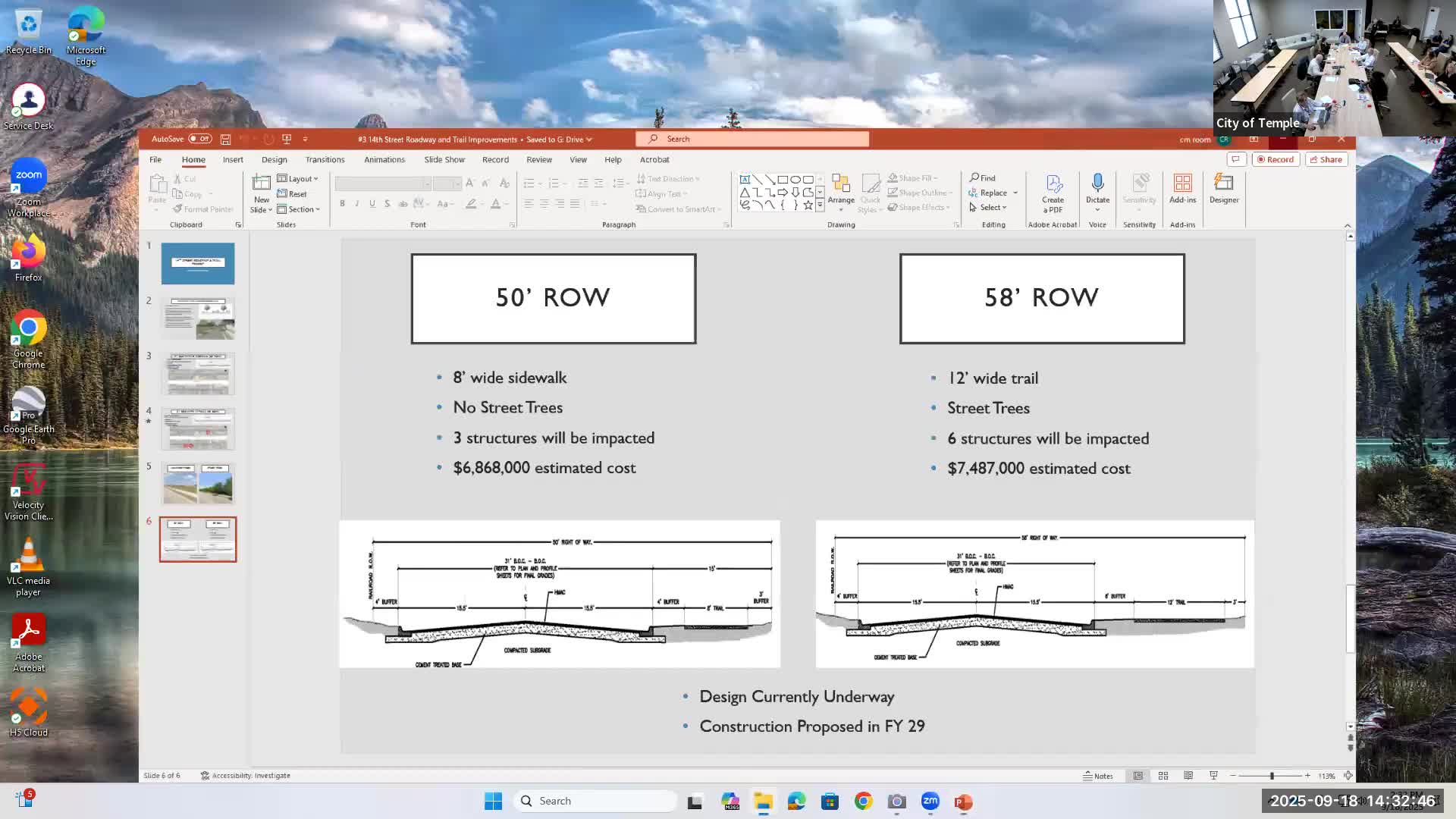Open the Add-ins icon
The image size is (1456, 819).
click(1182, 188)
